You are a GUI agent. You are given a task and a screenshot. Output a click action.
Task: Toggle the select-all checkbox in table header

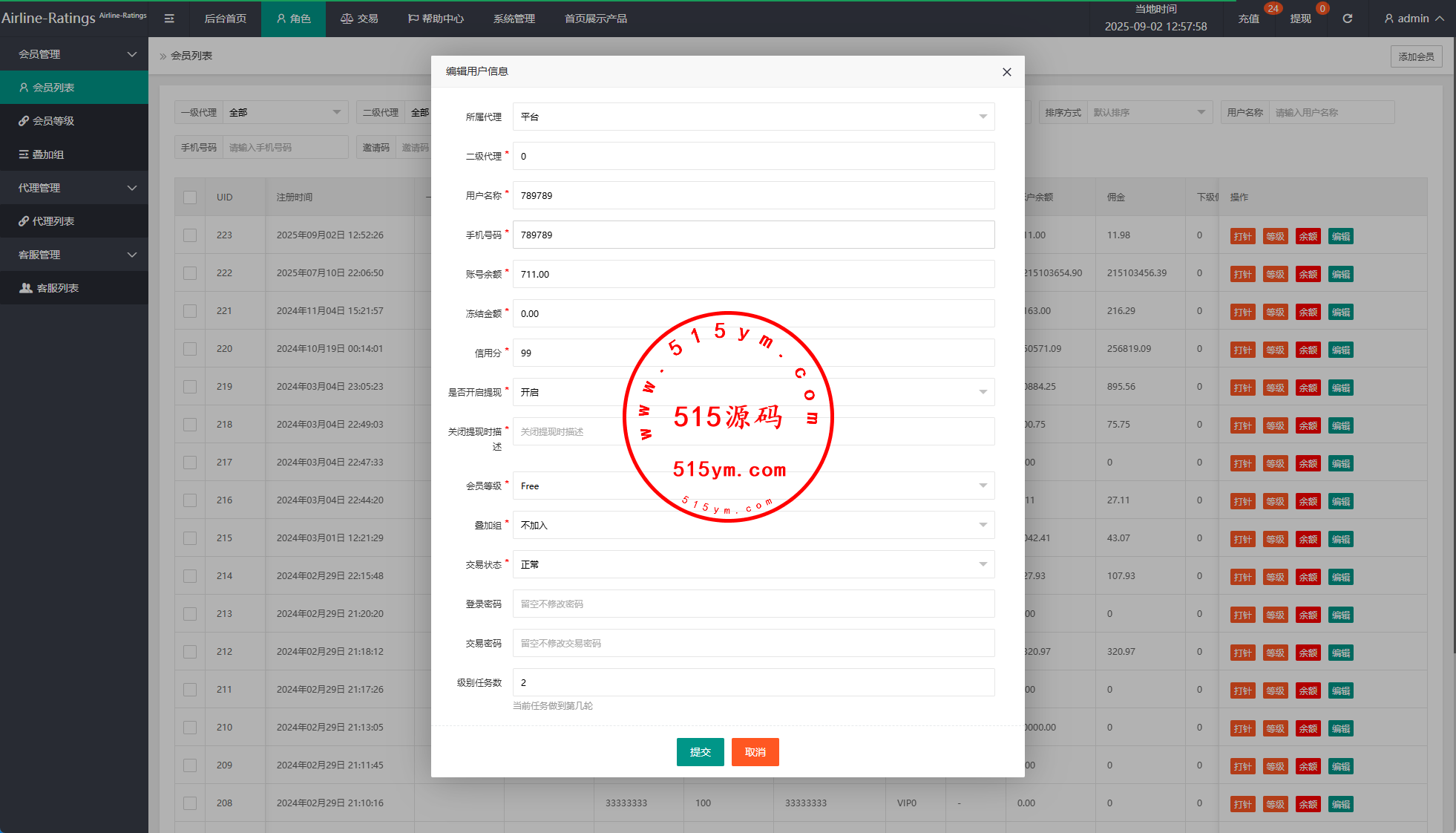click(x=190, y=197)
